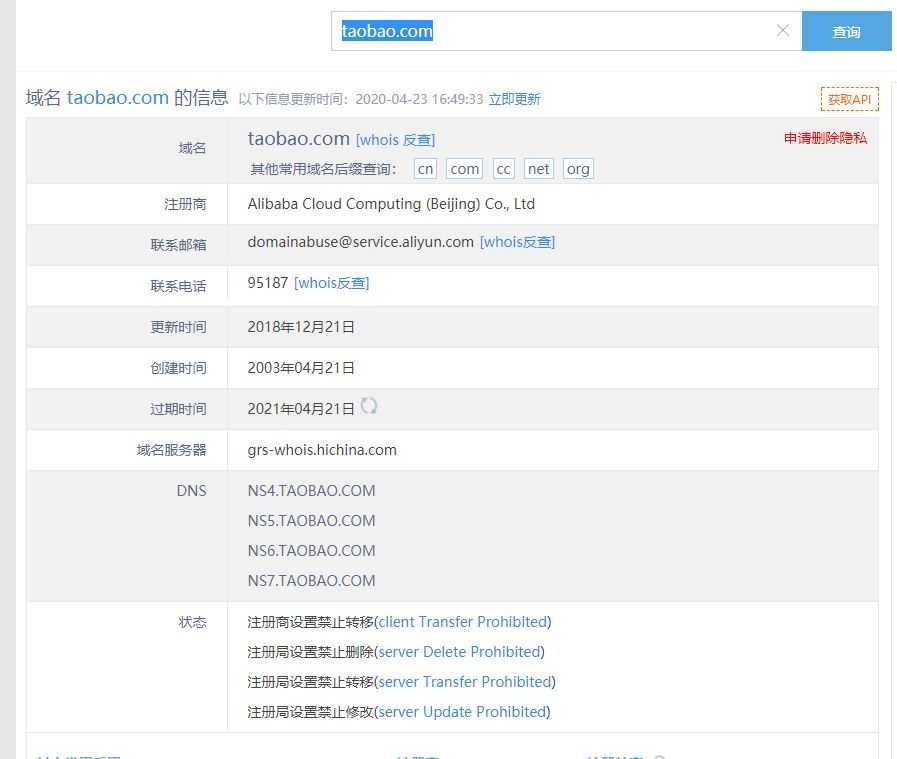The height and width of the screenshot is (759, 897).
Task: Click 申请删除隐私 link
Action: click(x=825, y=138)
